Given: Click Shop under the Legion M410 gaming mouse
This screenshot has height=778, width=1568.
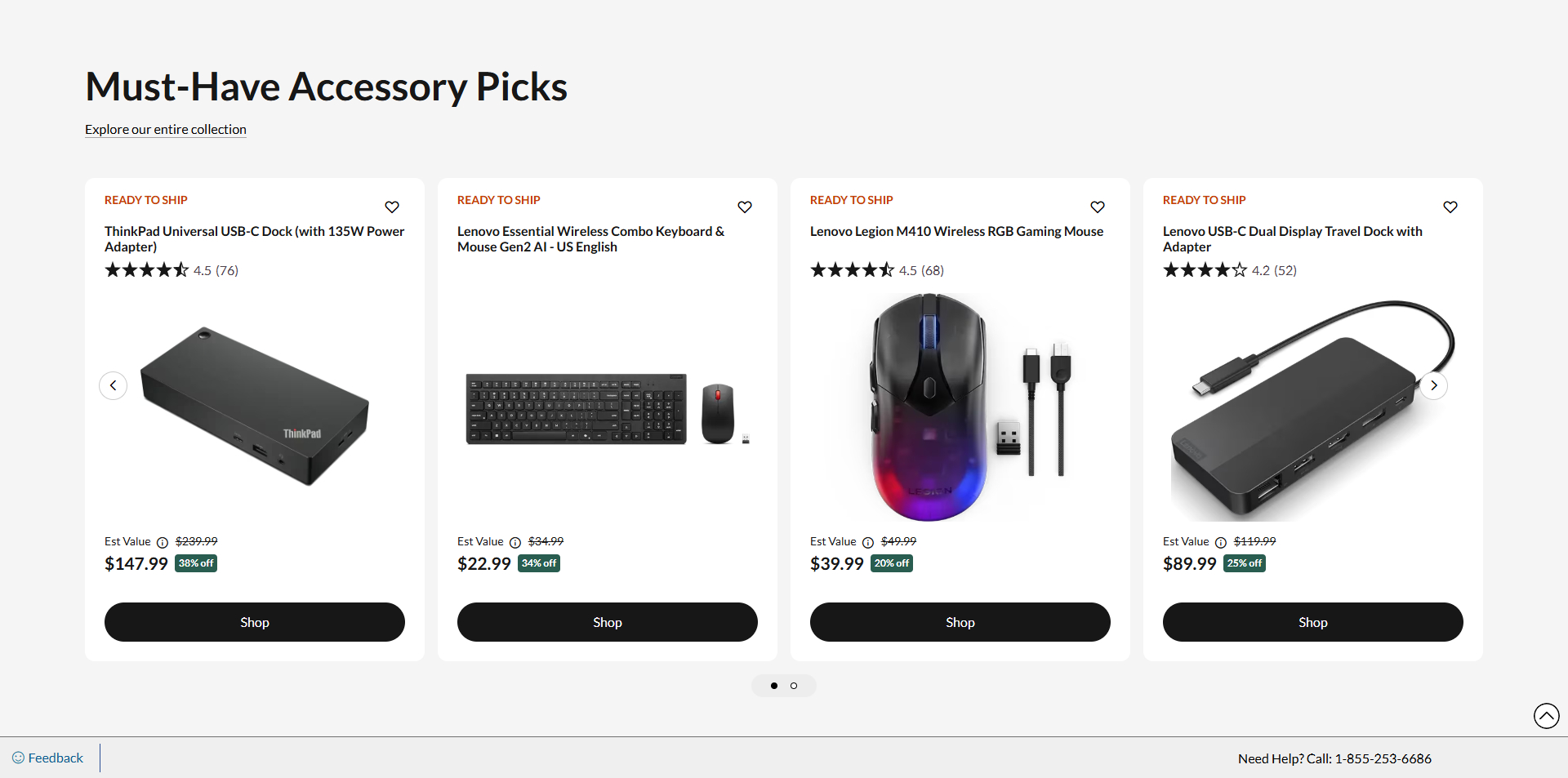Looking at the screenshot, I should pyautogui.click(x=960, y=622).
